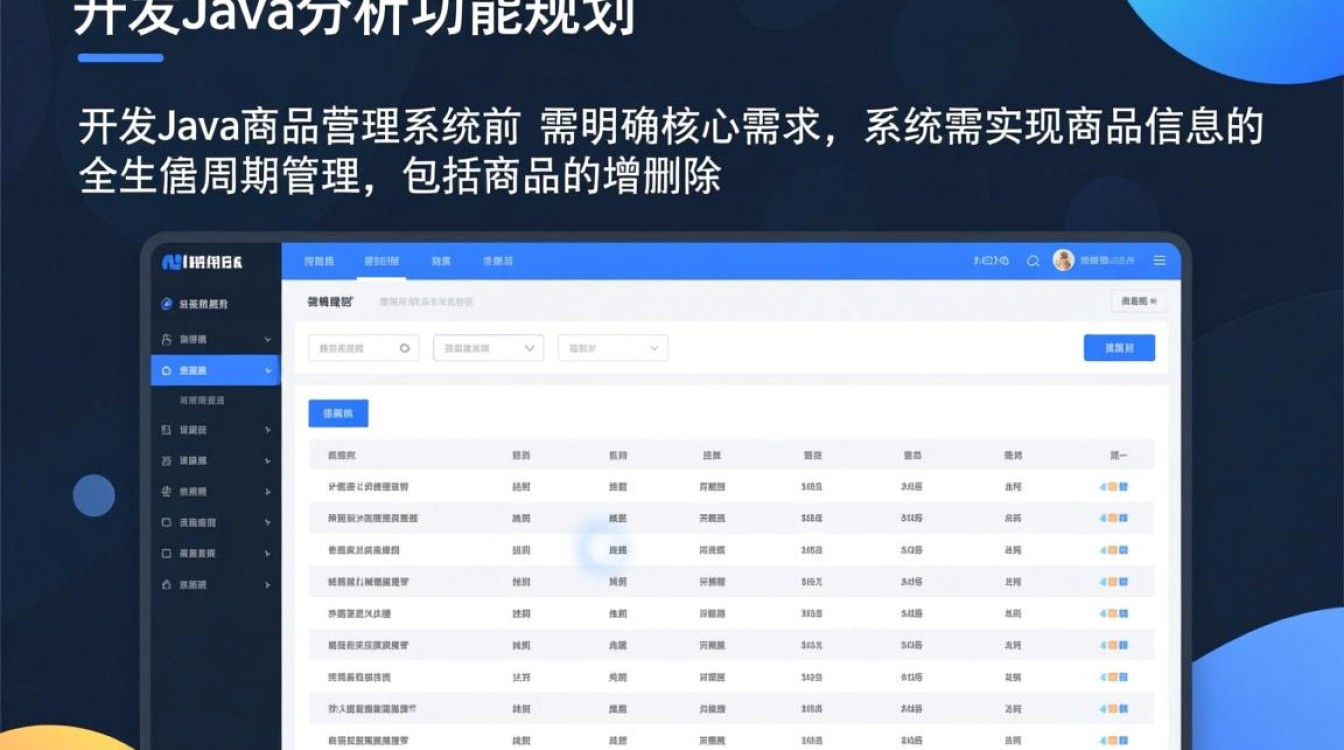The height and width of the screenshot is (750, 1344).
Task: Click the orange action icon in the first table row
Action: click(x=1113, y=486)
